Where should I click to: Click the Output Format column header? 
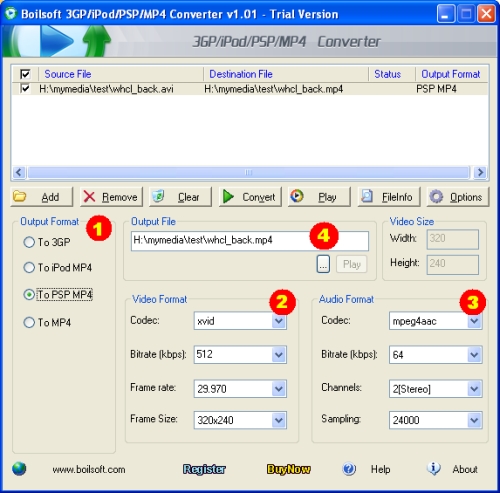point(452,74)
